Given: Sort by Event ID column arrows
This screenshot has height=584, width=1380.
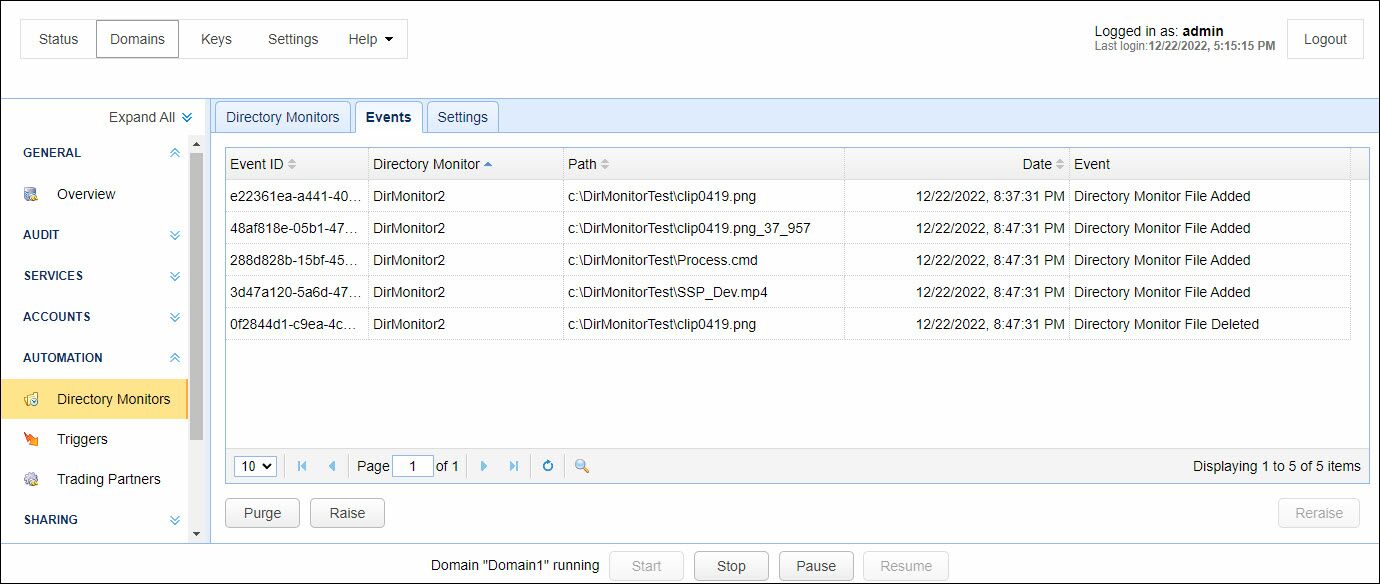Looking at the screenshot, I should 292,164.
